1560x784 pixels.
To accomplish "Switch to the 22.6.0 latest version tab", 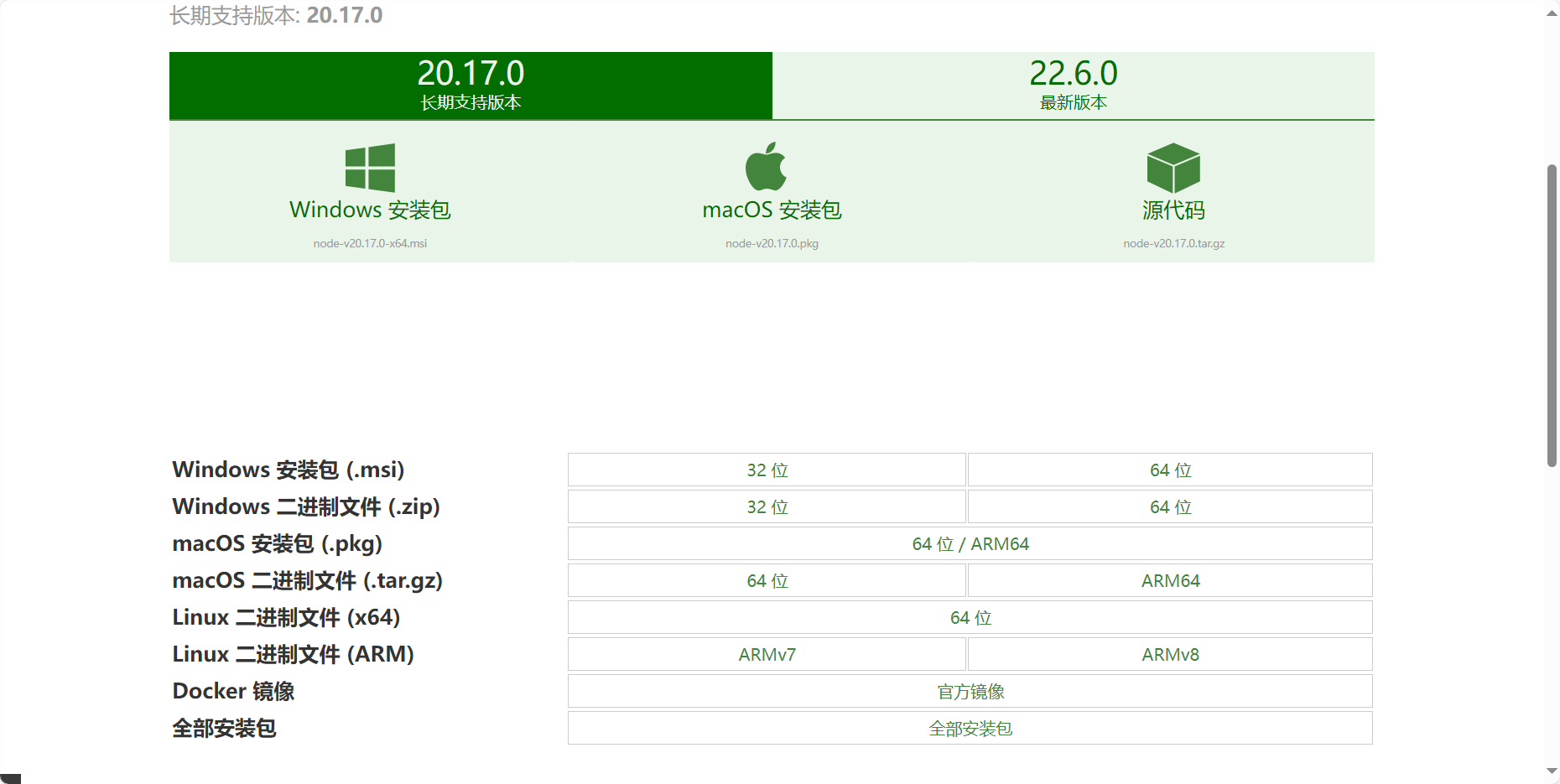I will tap(1073, 86).
